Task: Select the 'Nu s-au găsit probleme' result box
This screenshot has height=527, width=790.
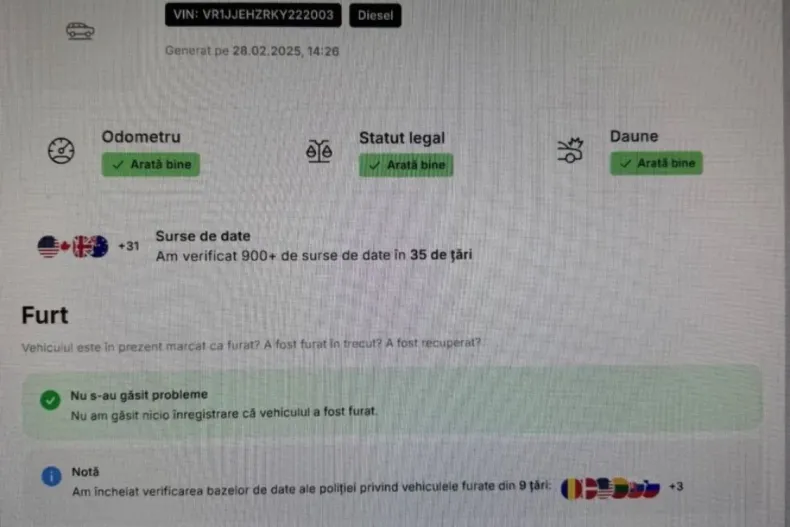Action: [392, 402]
